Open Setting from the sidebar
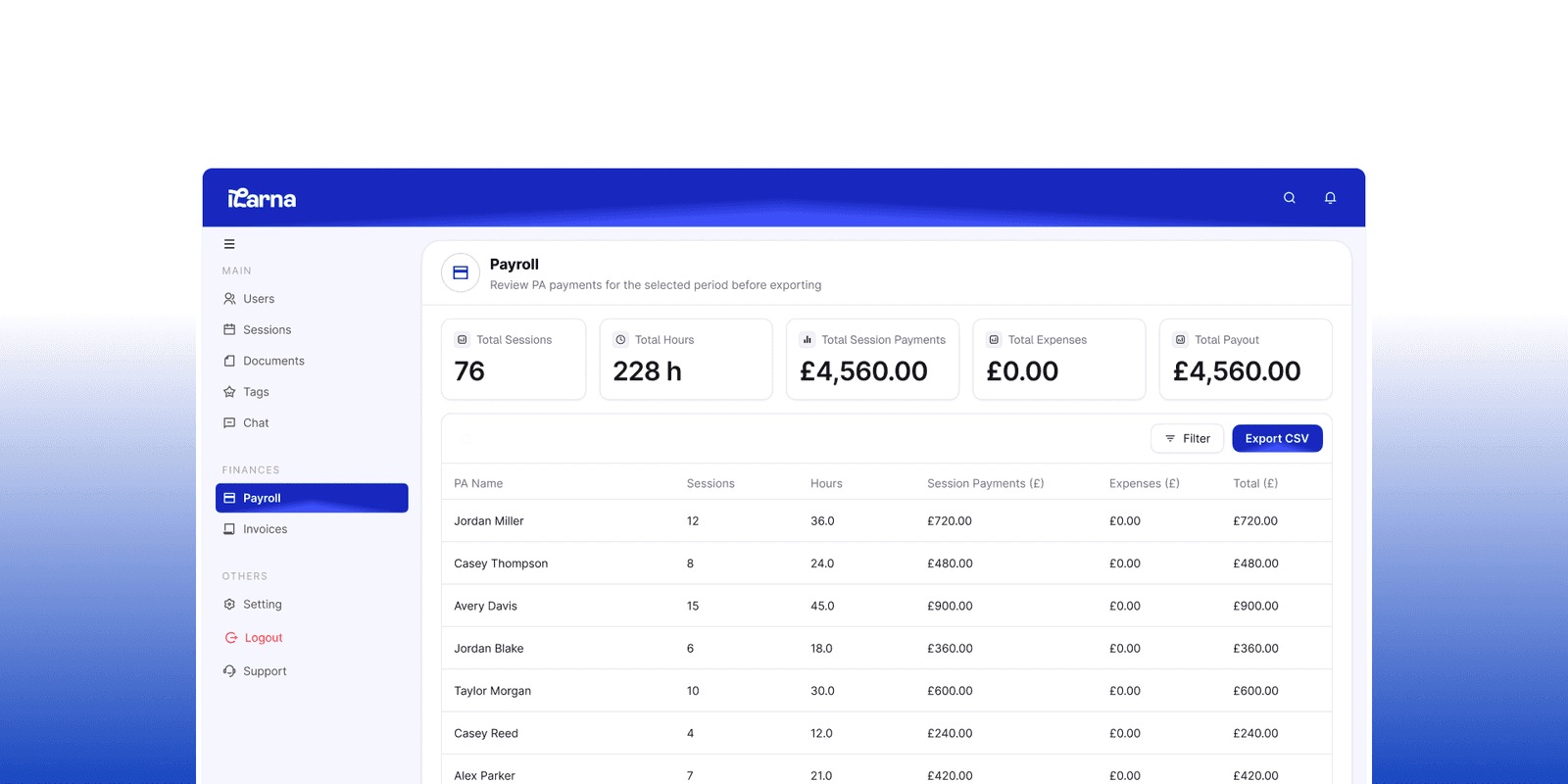Screen dimensions: 1568x784 tap(263, 605)
